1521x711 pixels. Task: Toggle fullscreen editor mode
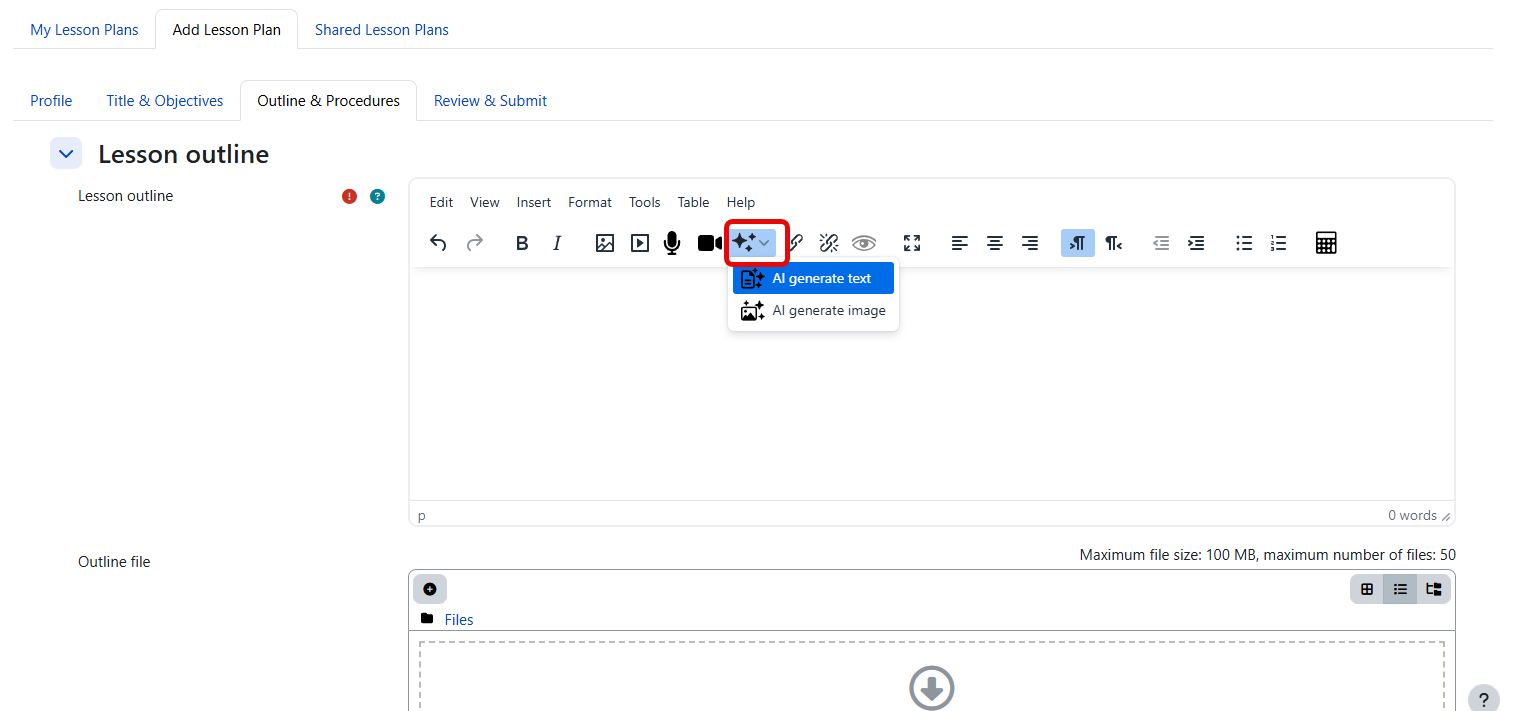coord(911,243)
